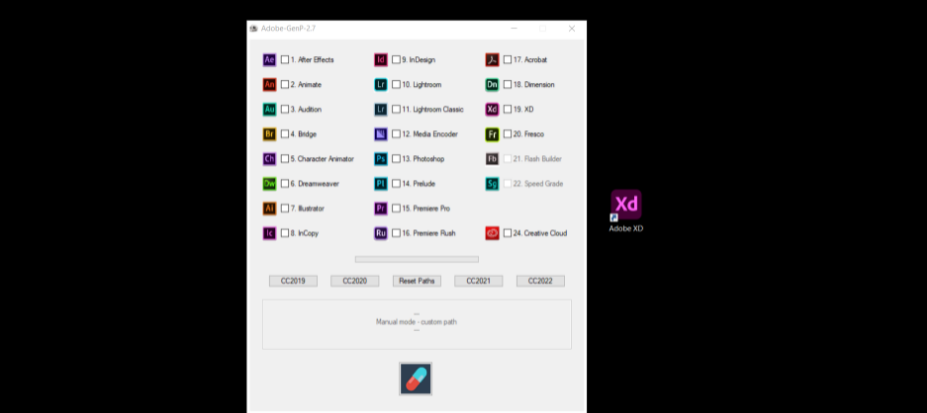Click the Fresco Fr icon
This screenshot has height=413, width=927.
(x=492, y=134)
